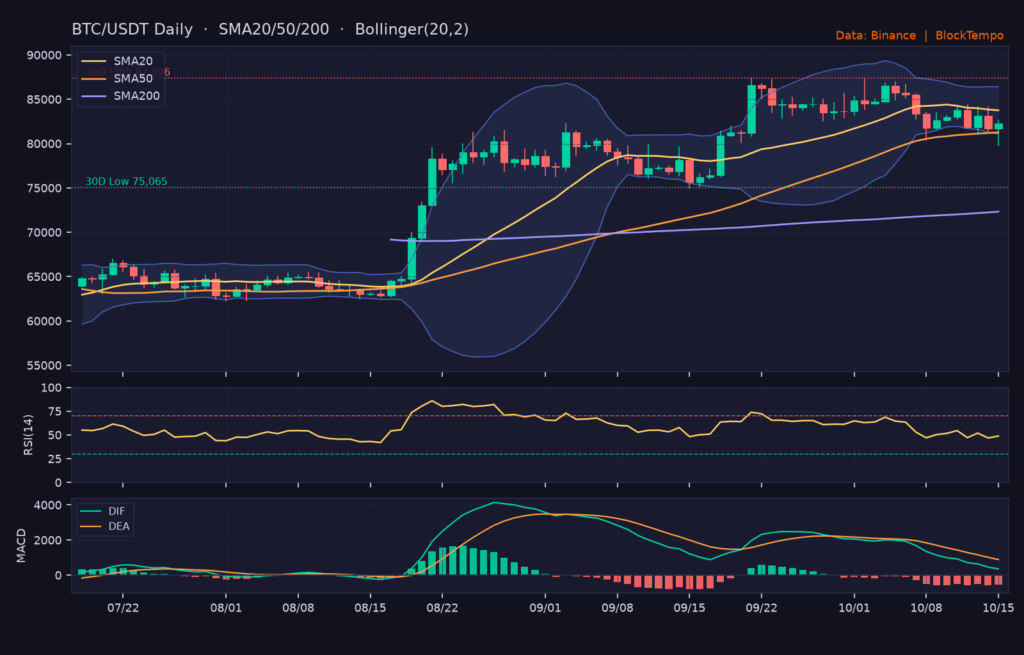
Task: Click the 08/08 date label
Action: point(298,608)
